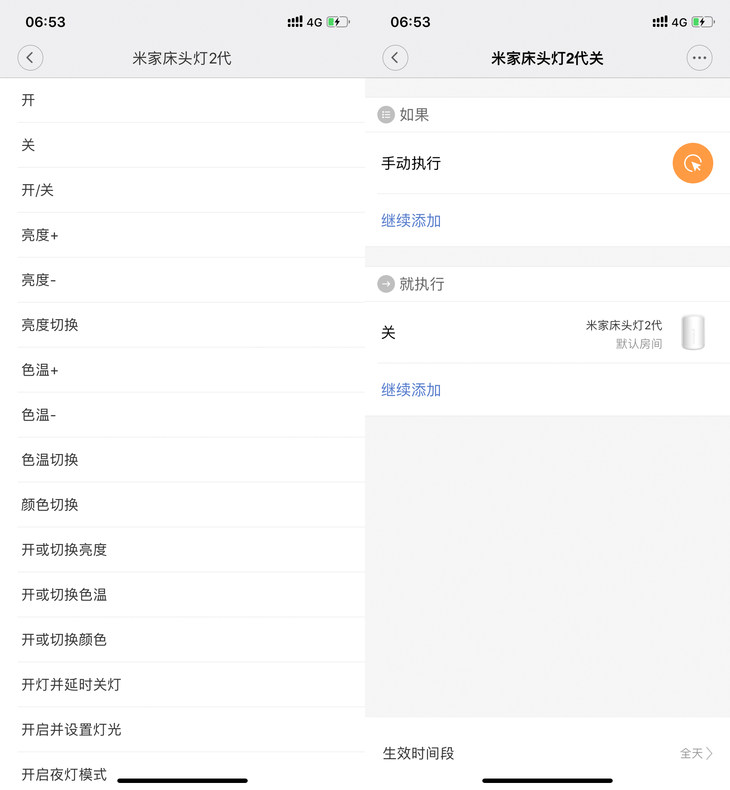Image resolution: width=730 pixels, height=790 pixels.
Task: Tap back arrow on left 米家床头灯2代 screen
Action: pyautogui.click(x=30, y=58)
